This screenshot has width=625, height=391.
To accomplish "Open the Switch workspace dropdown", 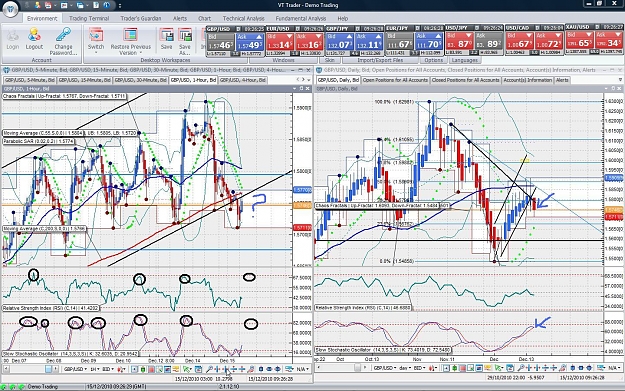I will click(96, 41).
